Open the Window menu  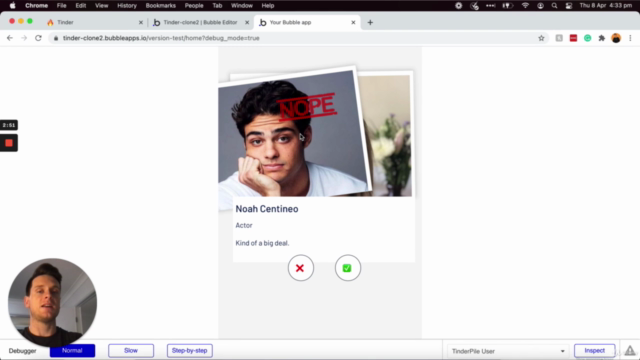coord(242,6)
